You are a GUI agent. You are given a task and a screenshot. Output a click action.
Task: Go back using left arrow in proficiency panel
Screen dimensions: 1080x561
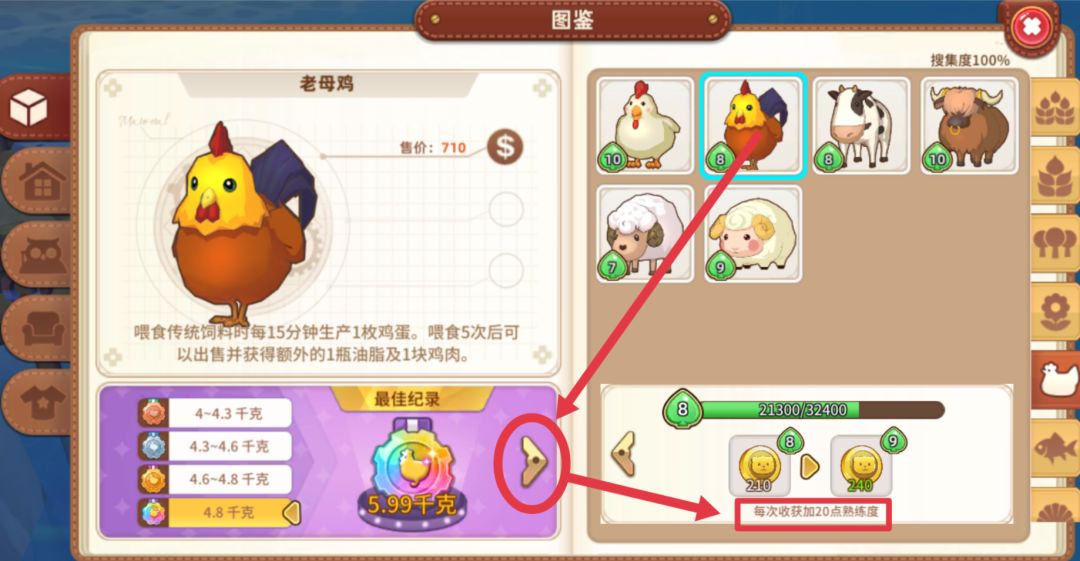[624, 453]
